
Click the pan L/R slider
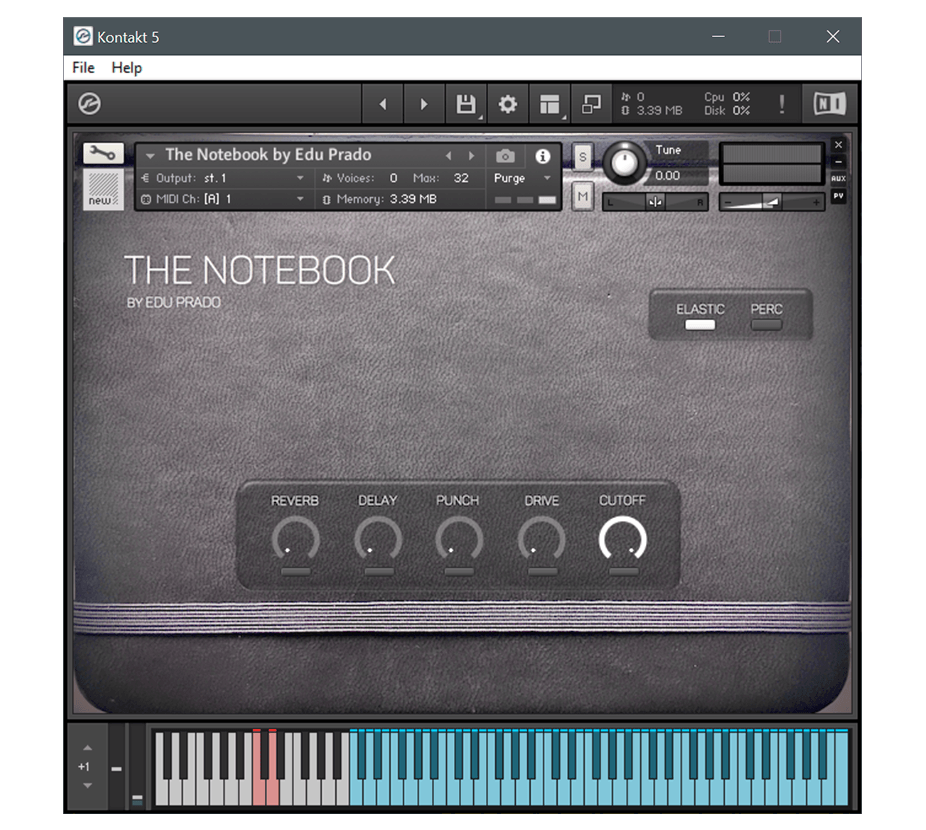655,203
